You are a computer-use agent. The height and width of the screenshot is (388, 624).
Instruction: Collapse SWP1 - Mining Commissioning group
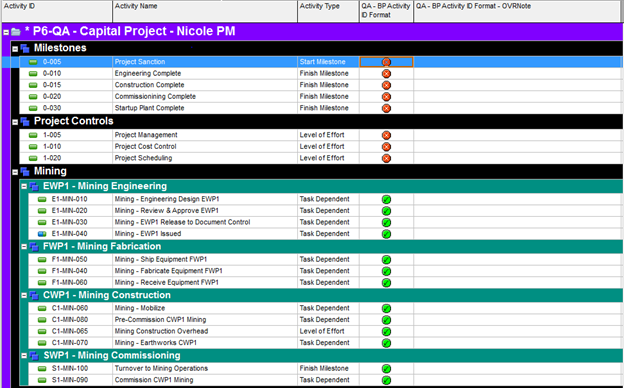coord(24,356)
